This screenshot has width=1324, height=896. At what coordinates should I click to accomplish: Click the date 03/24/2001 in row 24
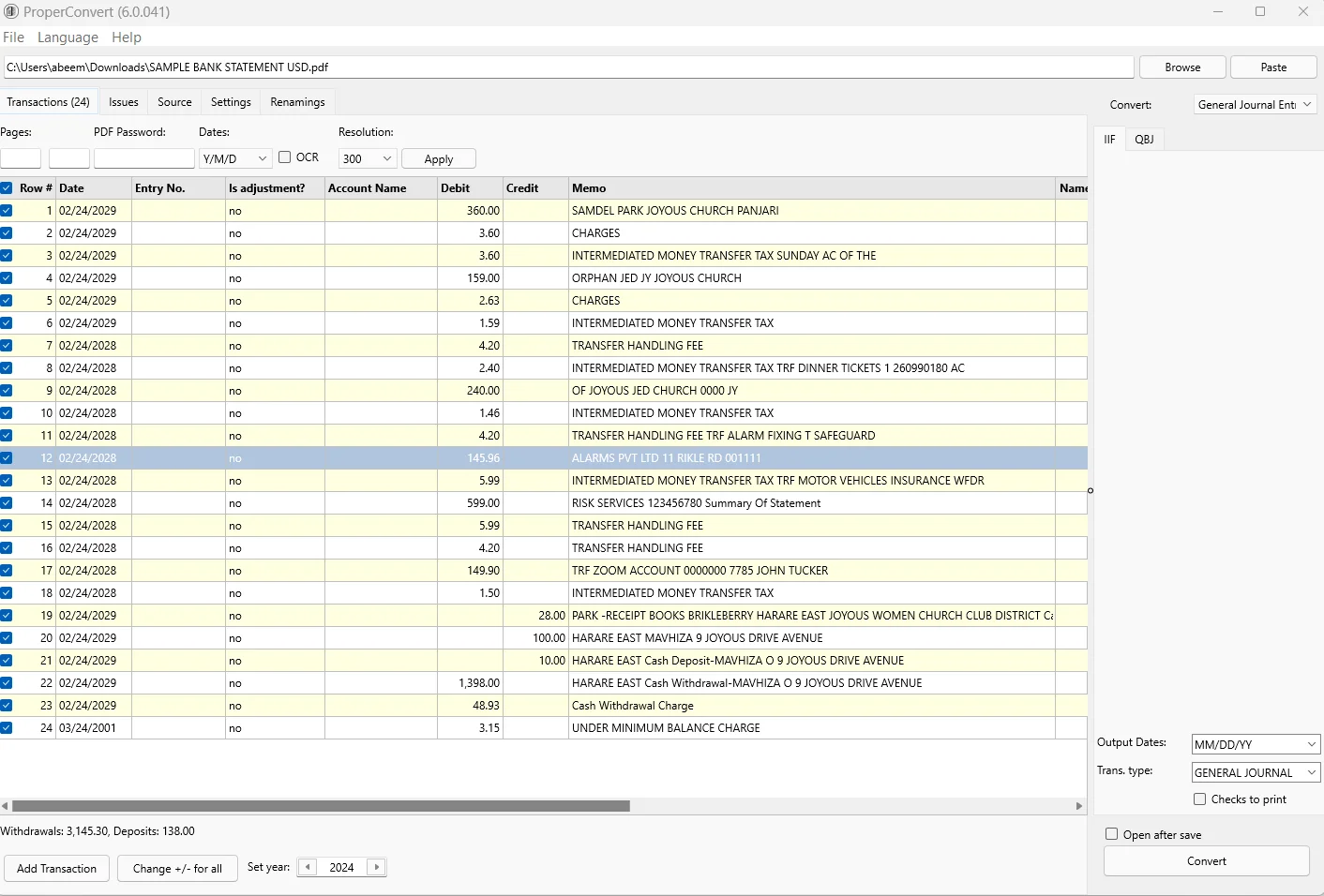point(87,728)
